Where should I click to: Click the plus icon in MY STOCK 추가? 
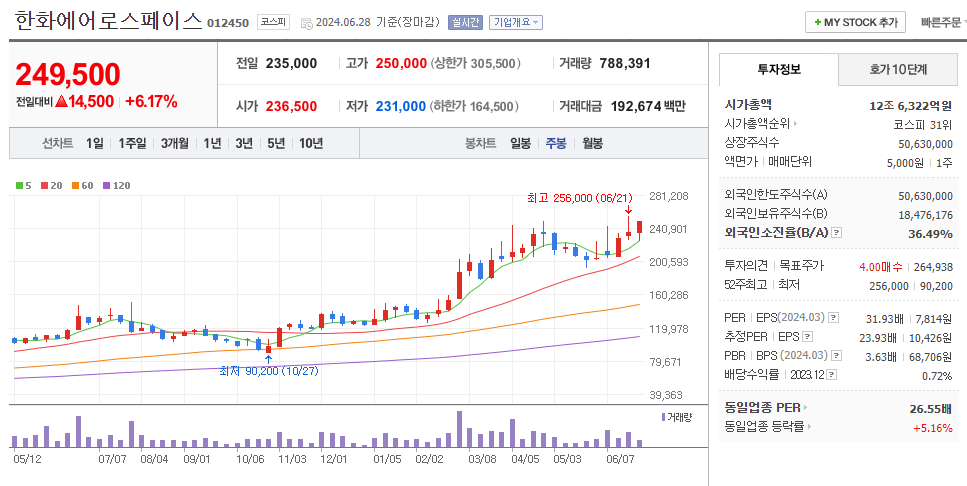click(818, 22)
